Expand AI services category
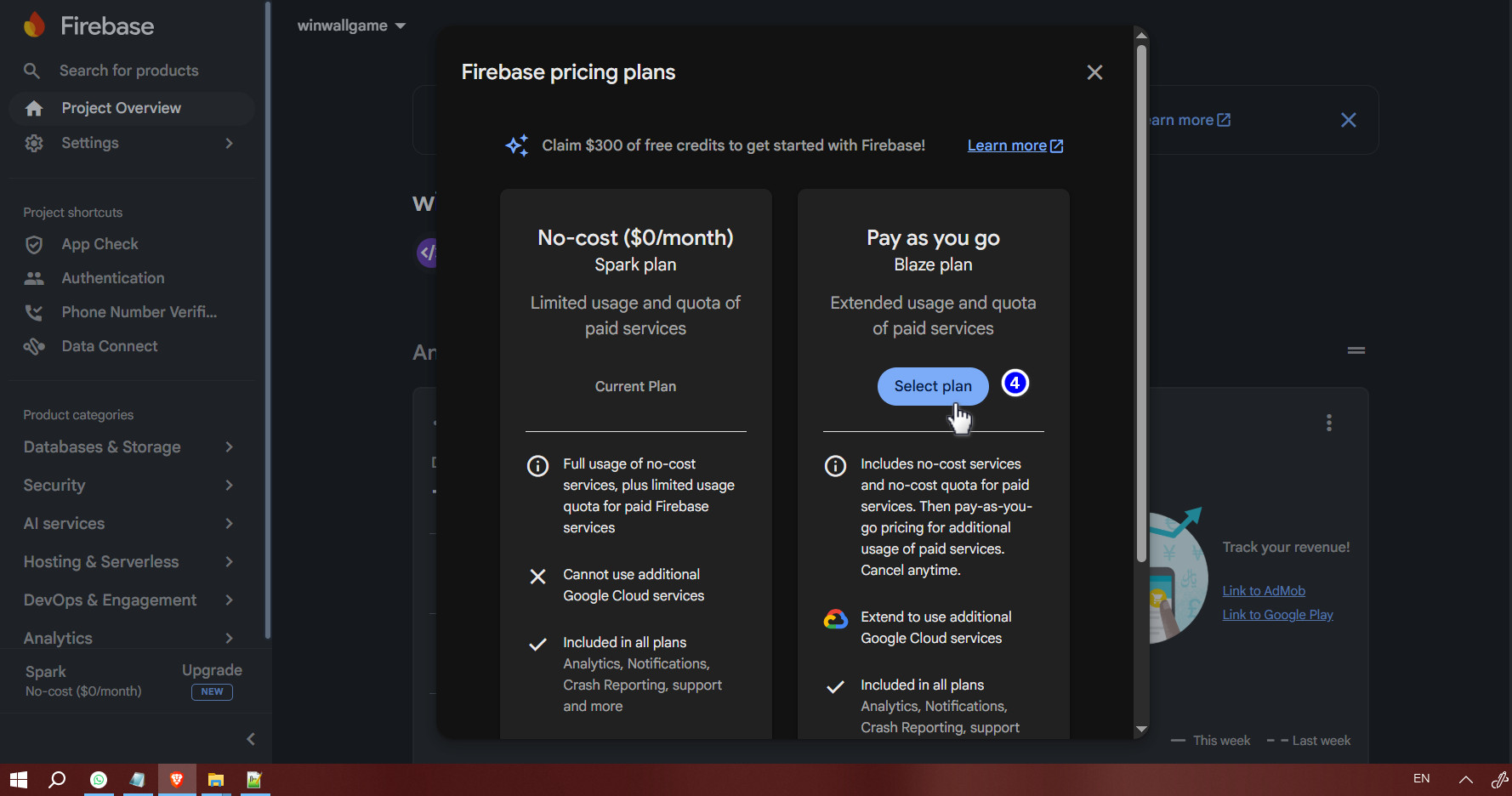 (x=128, y=524)
